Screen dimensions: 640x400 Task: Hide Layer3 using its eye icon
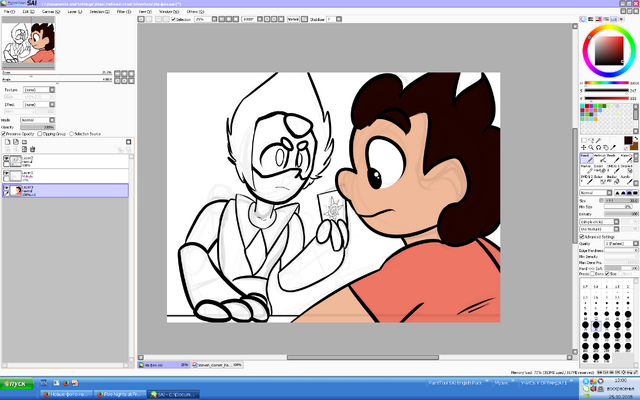(x=6, y=188)
